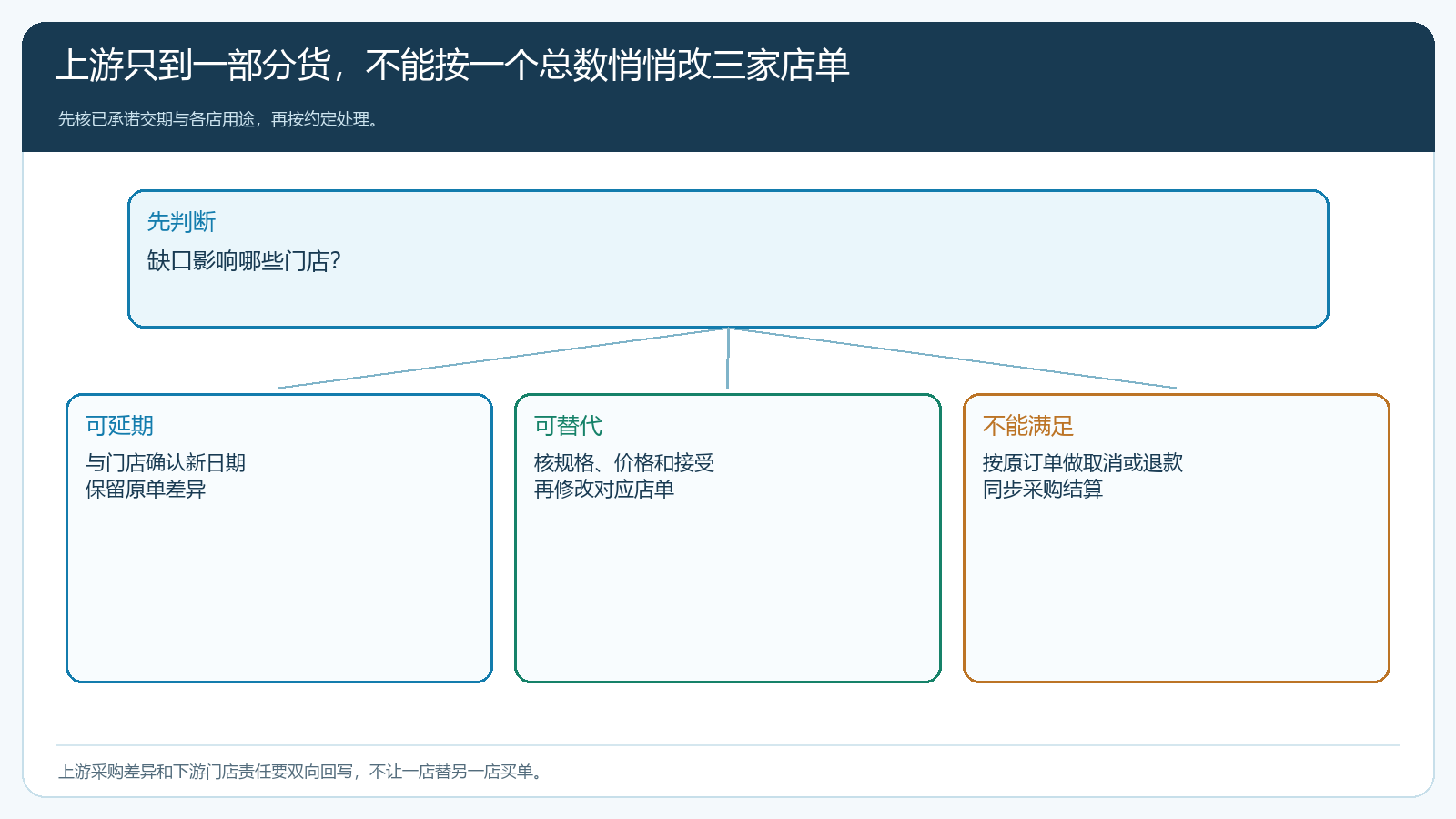This screenshot has width=1456, height=819.
Task: Click the text '再修改对应店单'
Action: tap(604, 490)
